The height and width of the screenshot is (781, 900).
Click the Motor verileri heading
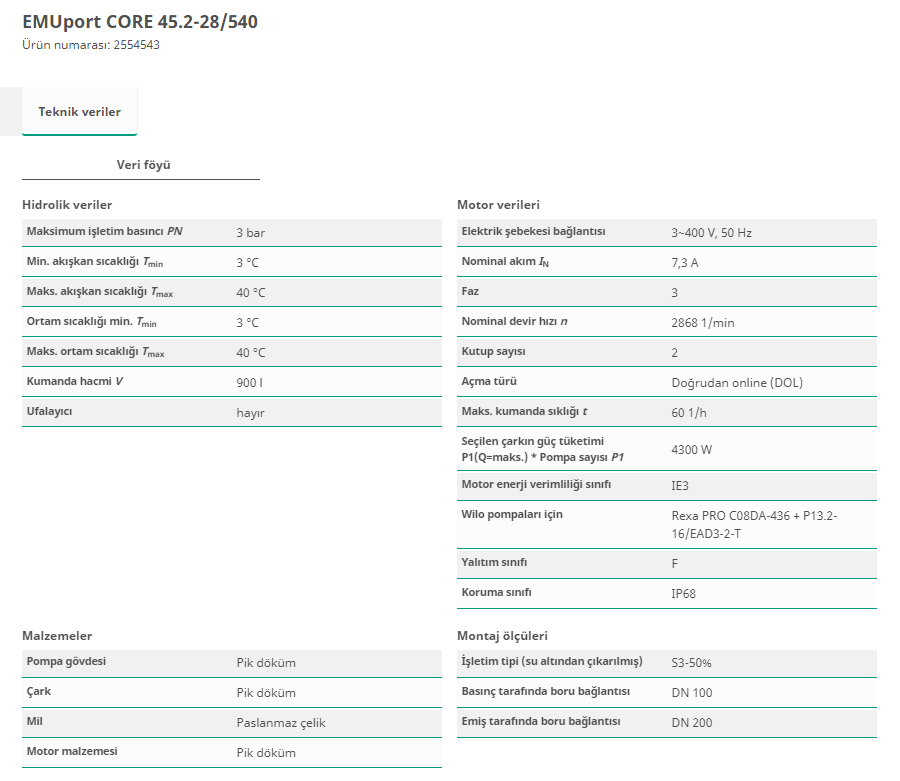click(x=498, y=205)
